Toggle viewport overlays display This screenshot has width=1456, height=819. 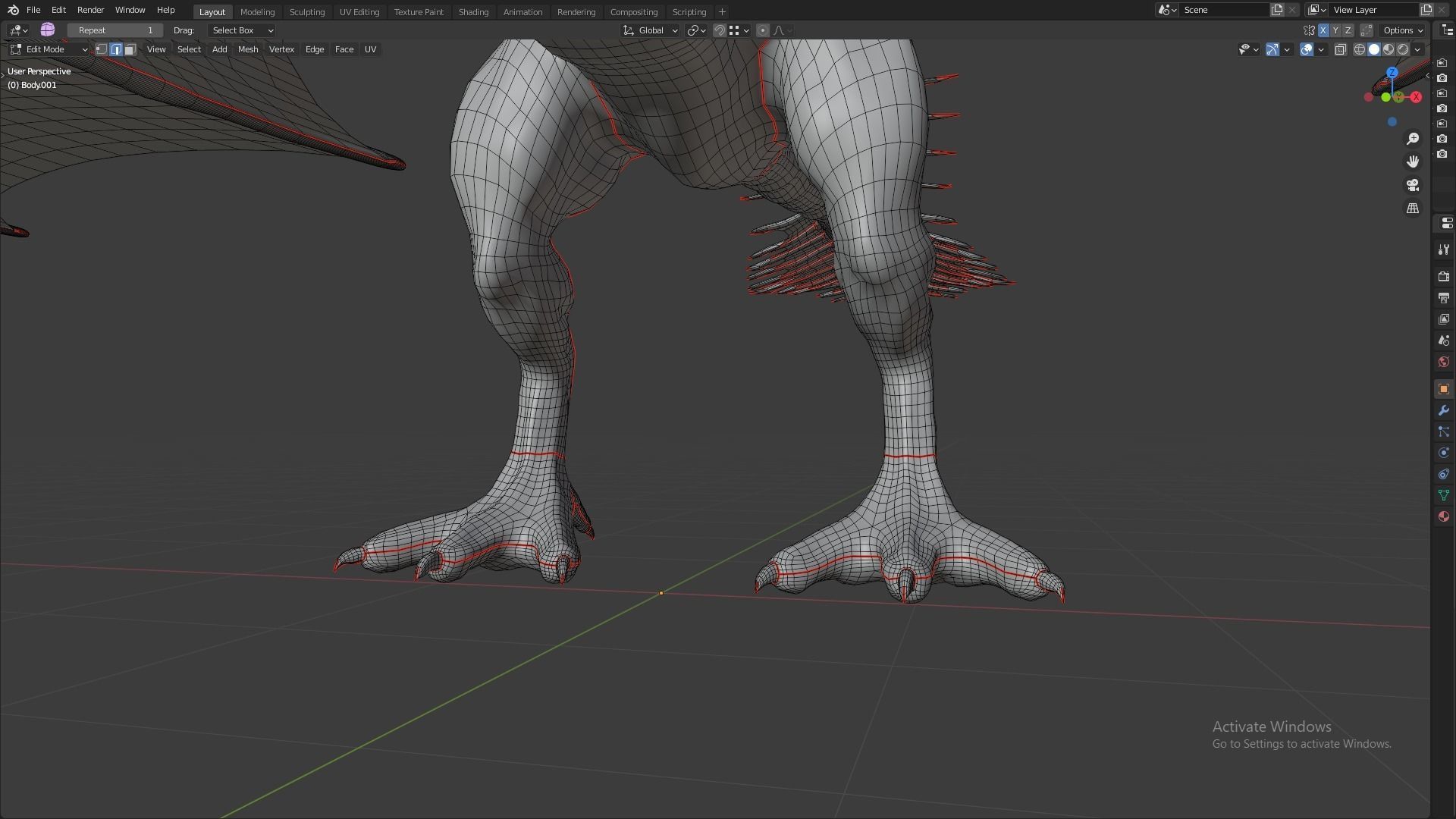tap(1307, 49)
